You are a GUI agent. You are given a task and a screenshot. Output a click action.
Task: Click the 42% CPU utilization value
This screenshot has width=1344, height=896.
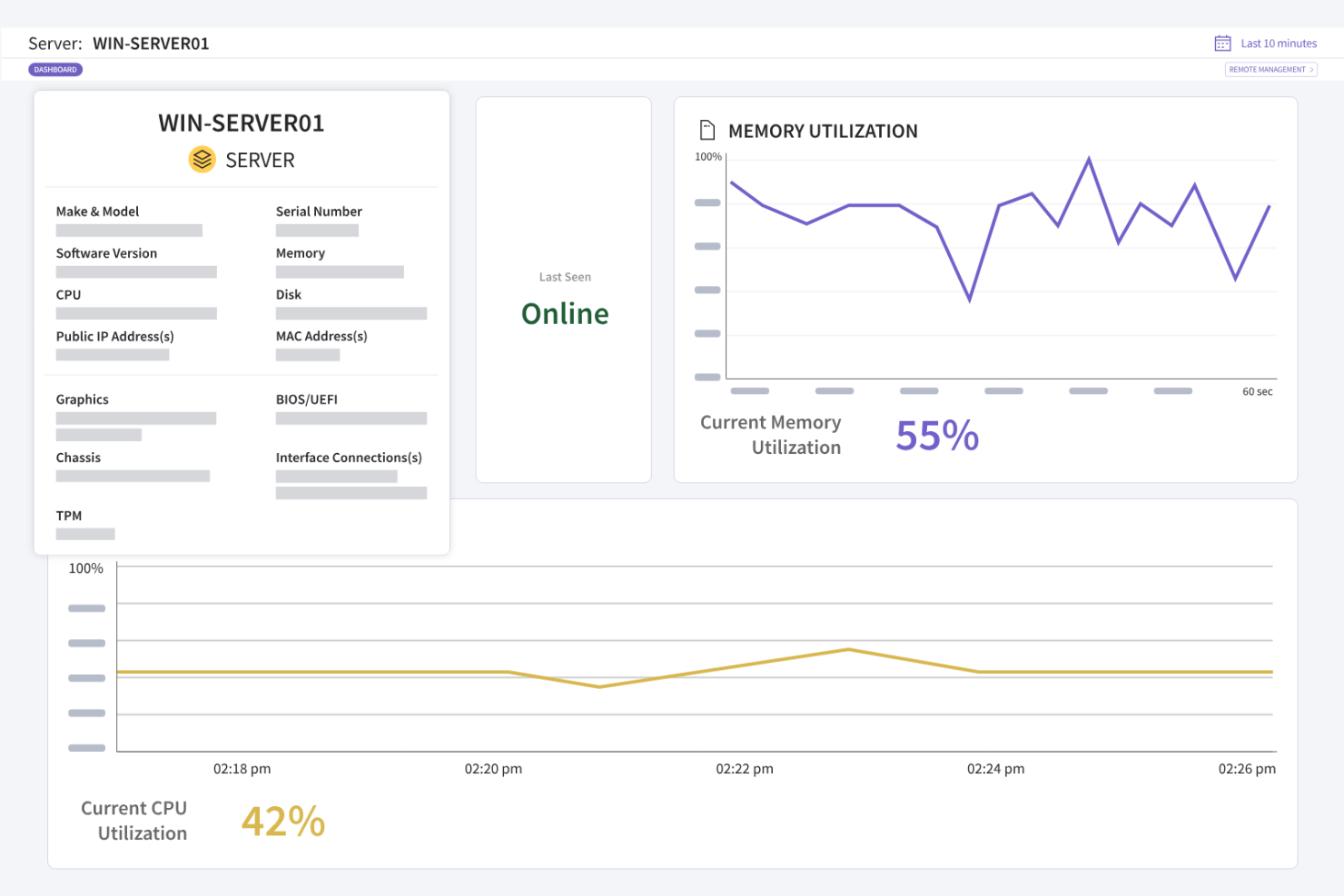(283, 822)
